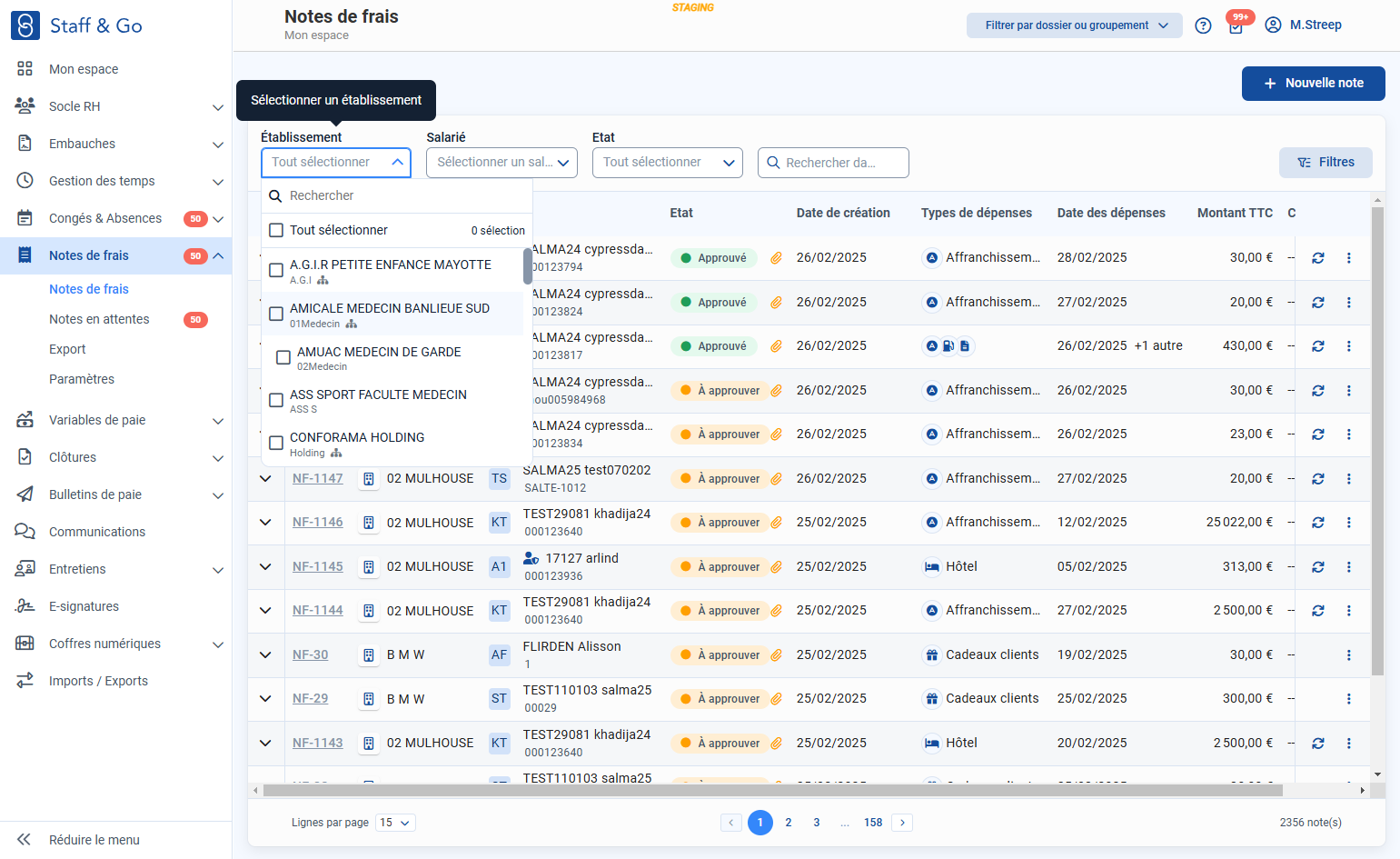Screen dimensions: 1400x859
Task: Open Paramètres submenu item
Action: [82, 379]
